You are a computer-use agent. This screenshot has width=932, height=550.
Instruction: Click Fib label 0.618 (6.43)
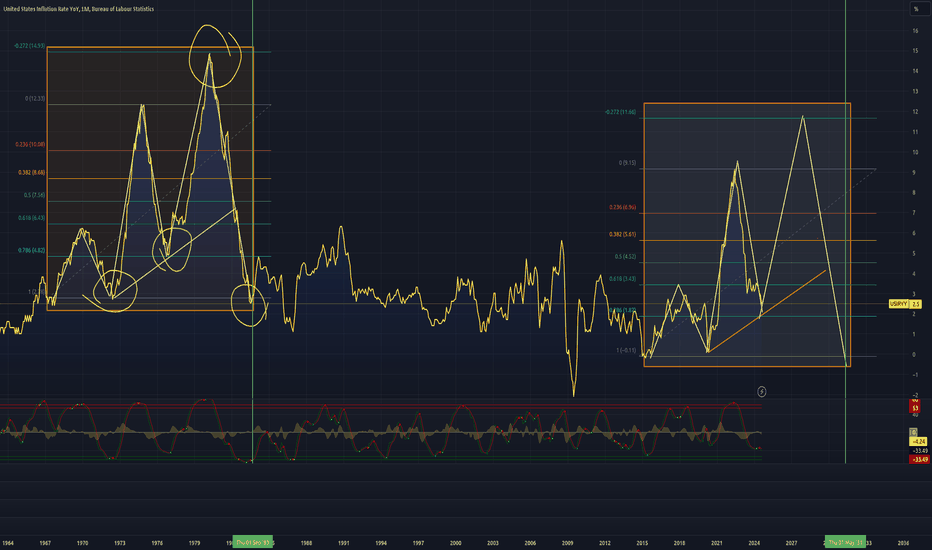pos(32,218)
